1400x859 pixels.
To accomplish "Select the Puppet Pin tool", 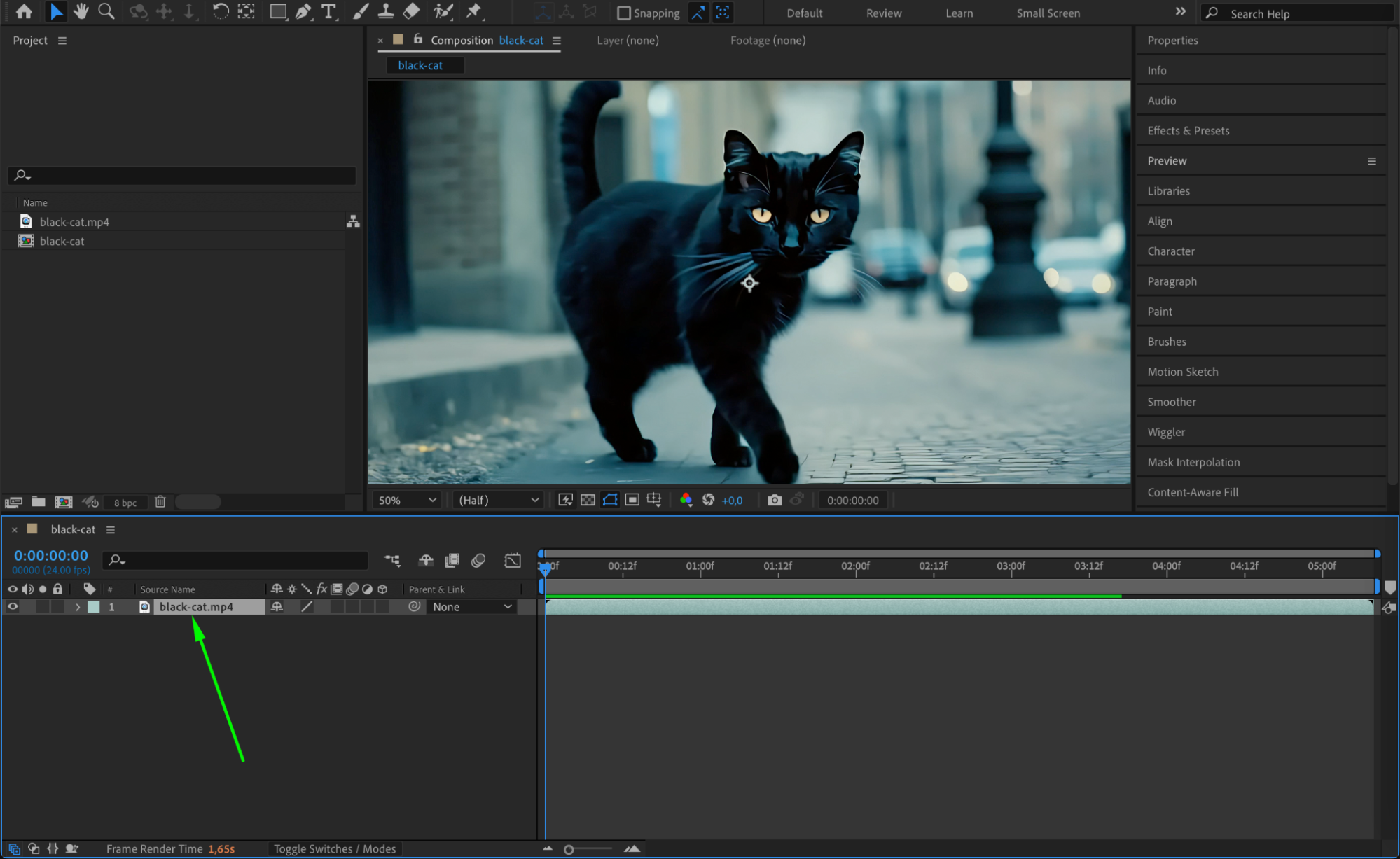I will coord(474,11).
